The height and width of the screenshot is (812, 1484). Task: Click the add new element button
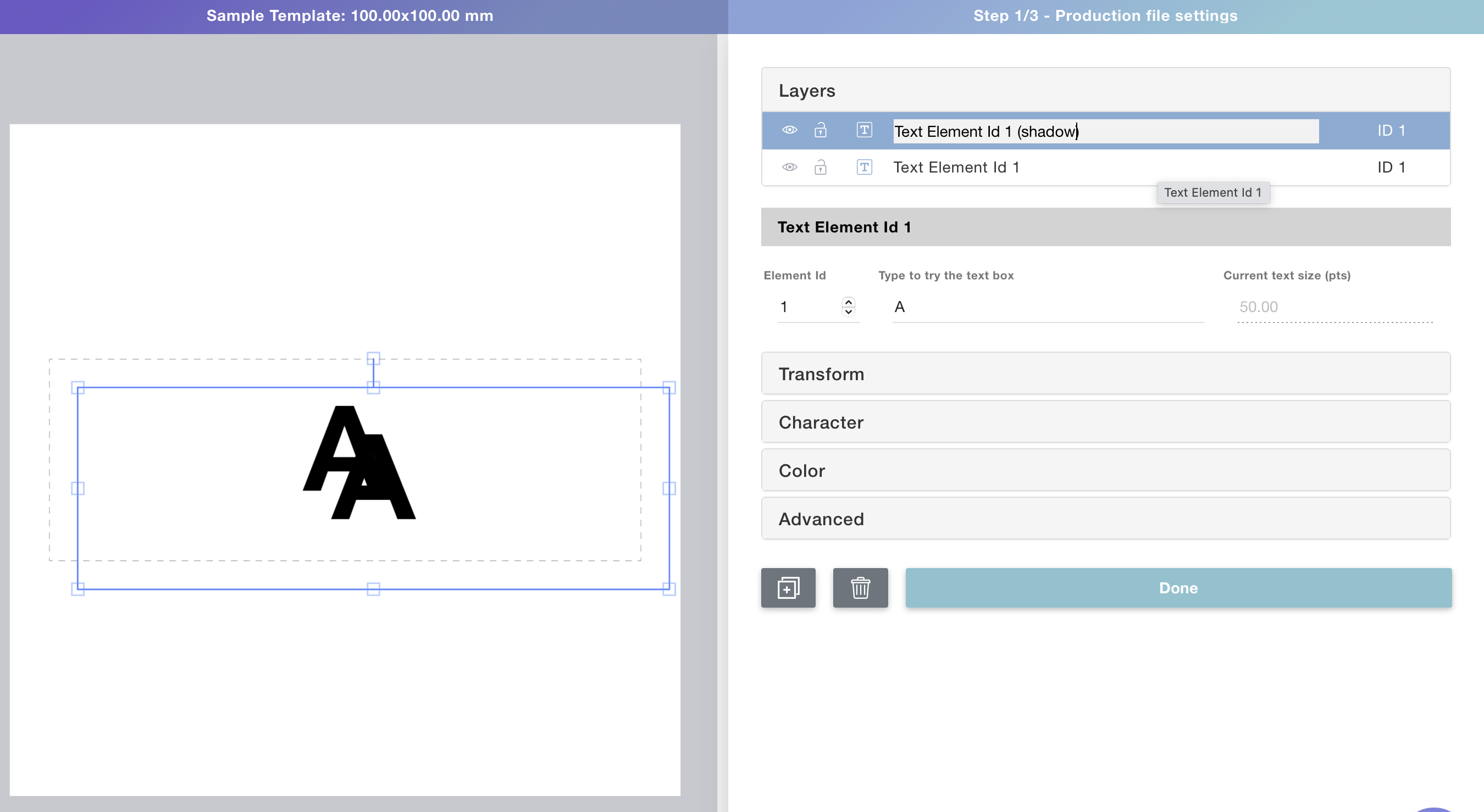[x=788, y=588]
